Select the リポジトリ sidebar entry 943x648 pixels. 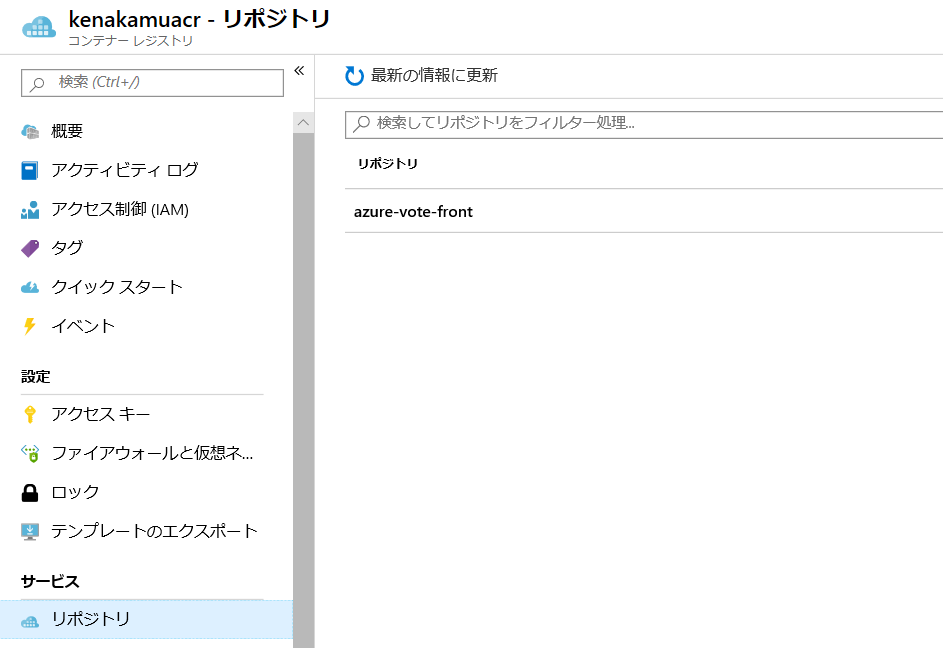[x=90, y=620]
